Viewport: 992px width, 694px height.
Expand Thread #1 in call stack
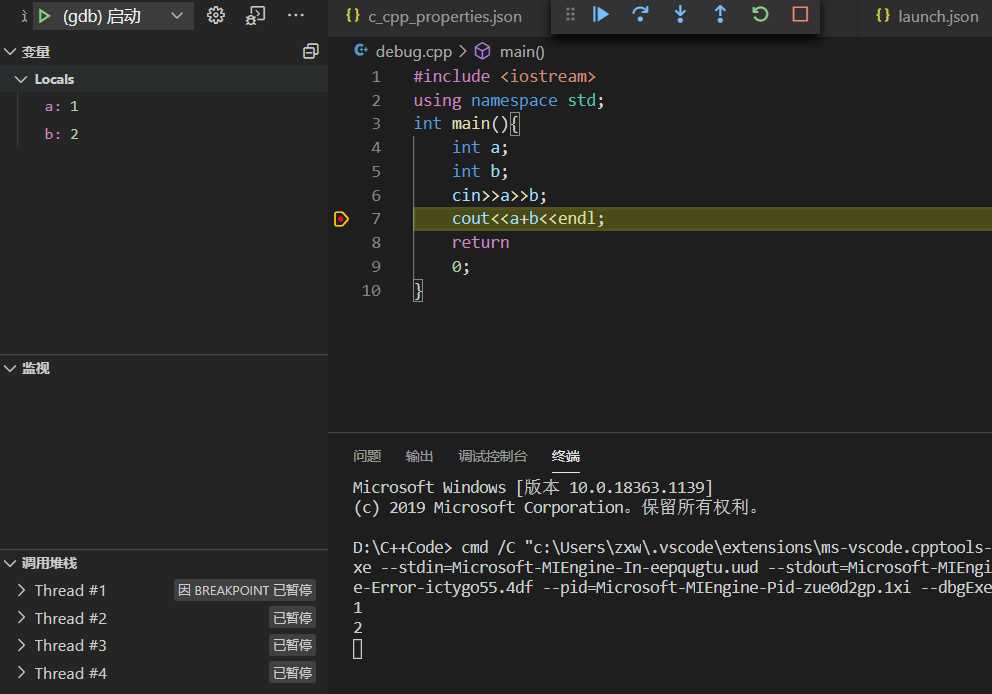(22, 590)
